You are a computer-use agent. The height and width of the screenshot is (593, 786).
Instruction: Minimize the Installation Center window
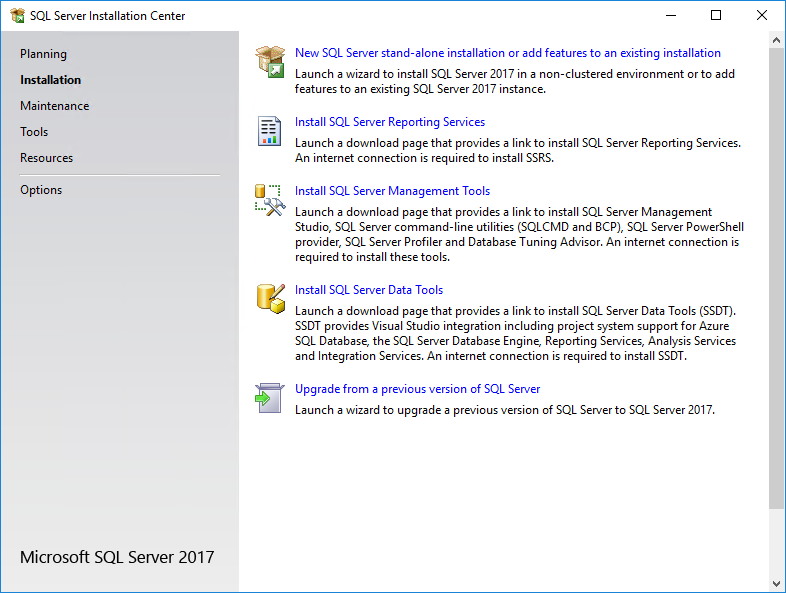[x=671, y=16]
